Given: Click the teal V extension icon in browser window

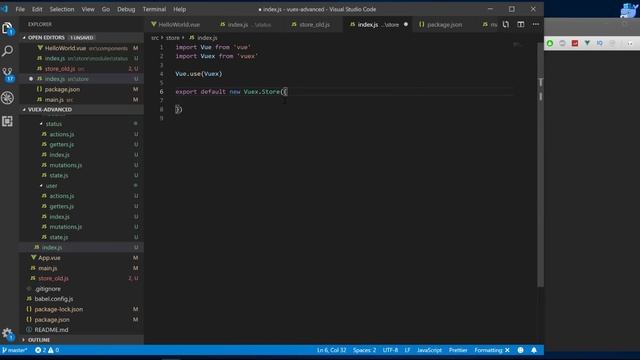Looking at the screenshot, I should [587, 43].
